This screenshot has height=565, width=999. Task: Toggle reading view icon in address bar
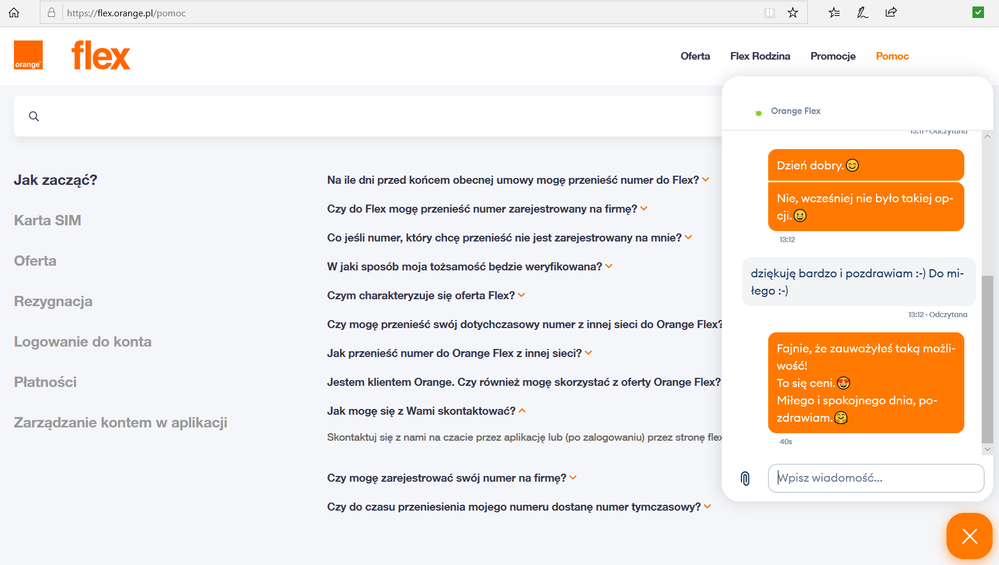click(769, 13)
